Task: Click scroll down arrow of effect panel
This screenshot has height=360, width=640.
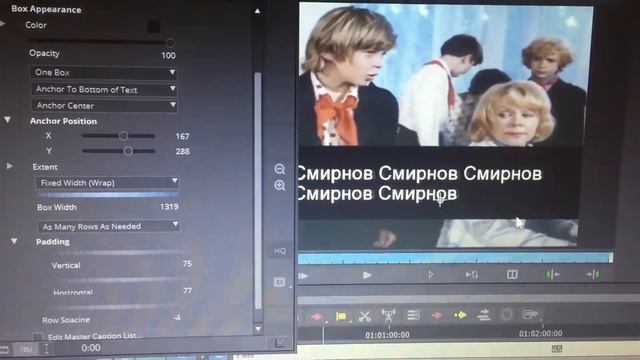Action: click(x=258, y=329)
